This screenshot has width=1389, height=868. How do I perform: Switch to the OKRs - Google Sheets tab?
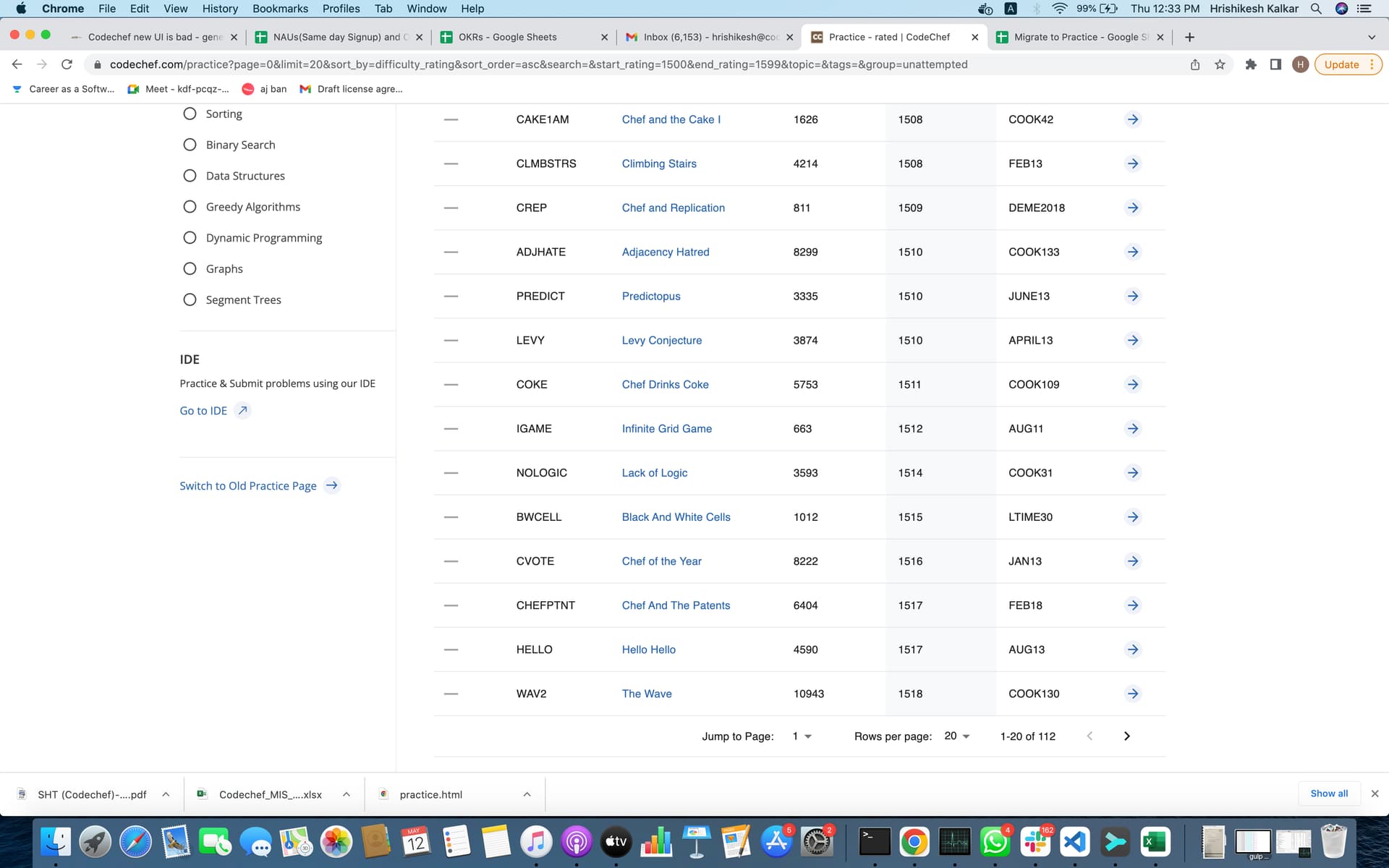pyautogui.click(x=508, y=37)
